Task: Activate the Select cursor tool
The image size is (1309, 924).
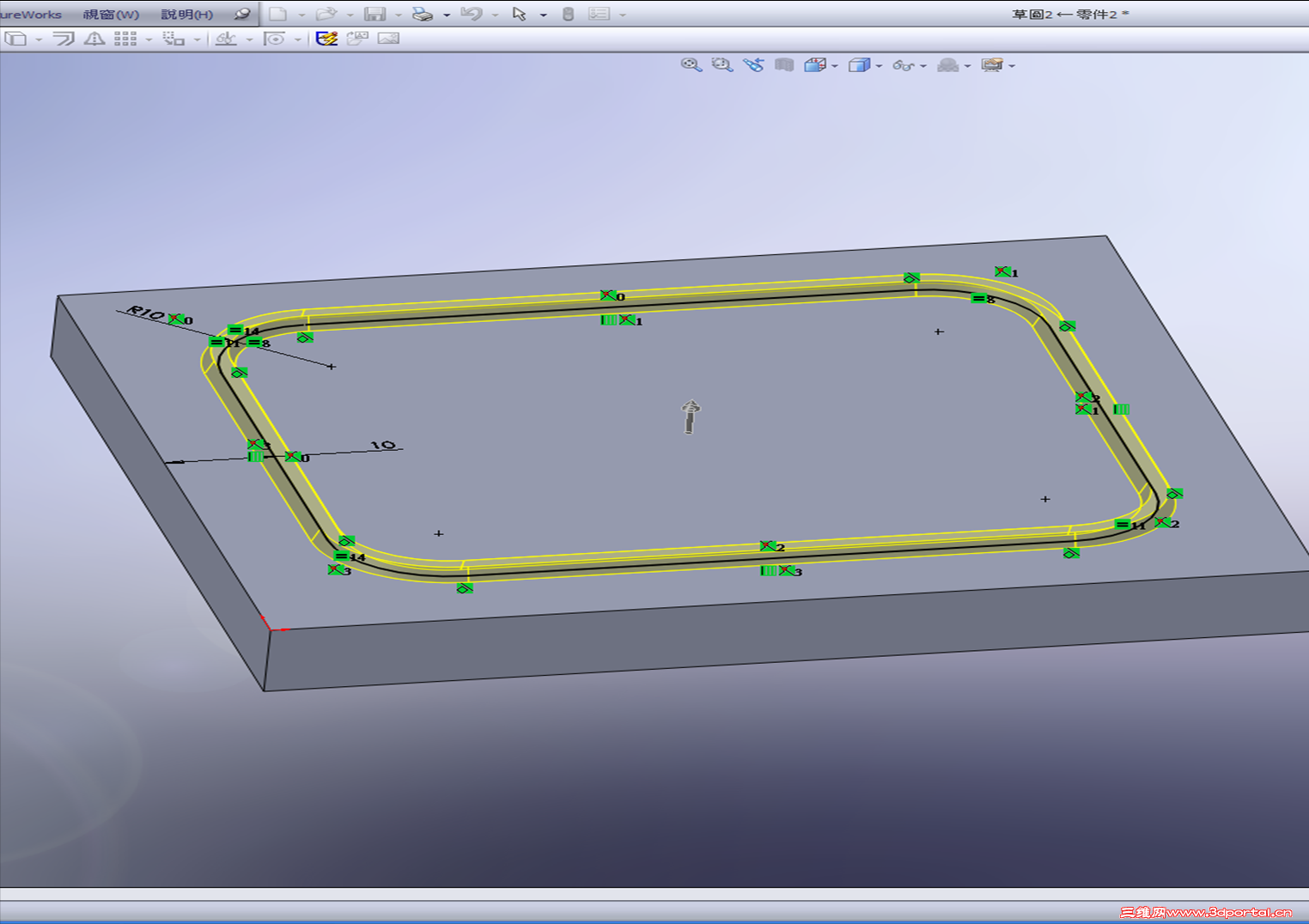Action: pos(519,14)
